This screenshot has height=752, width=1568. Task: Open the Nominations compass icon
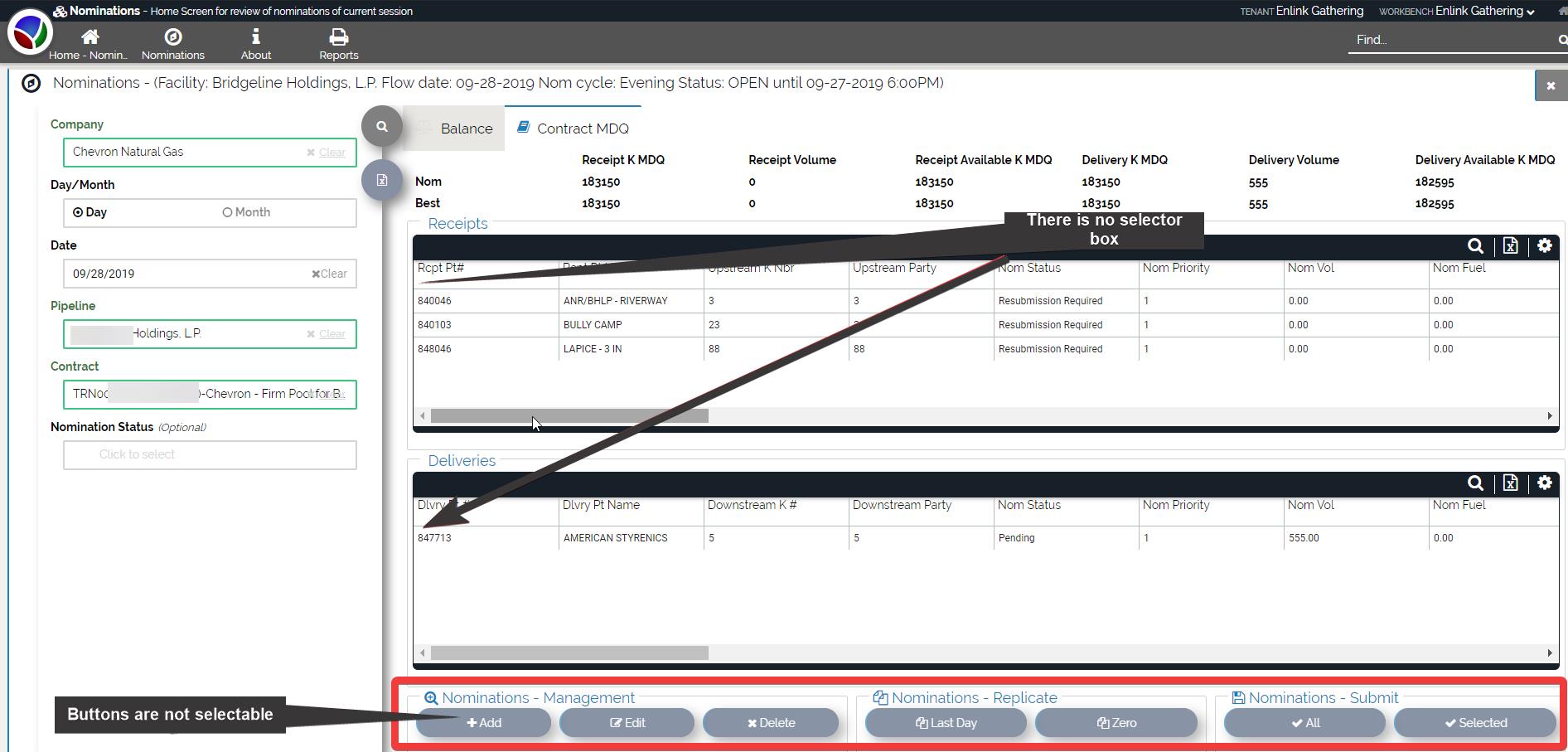[172, 37]
